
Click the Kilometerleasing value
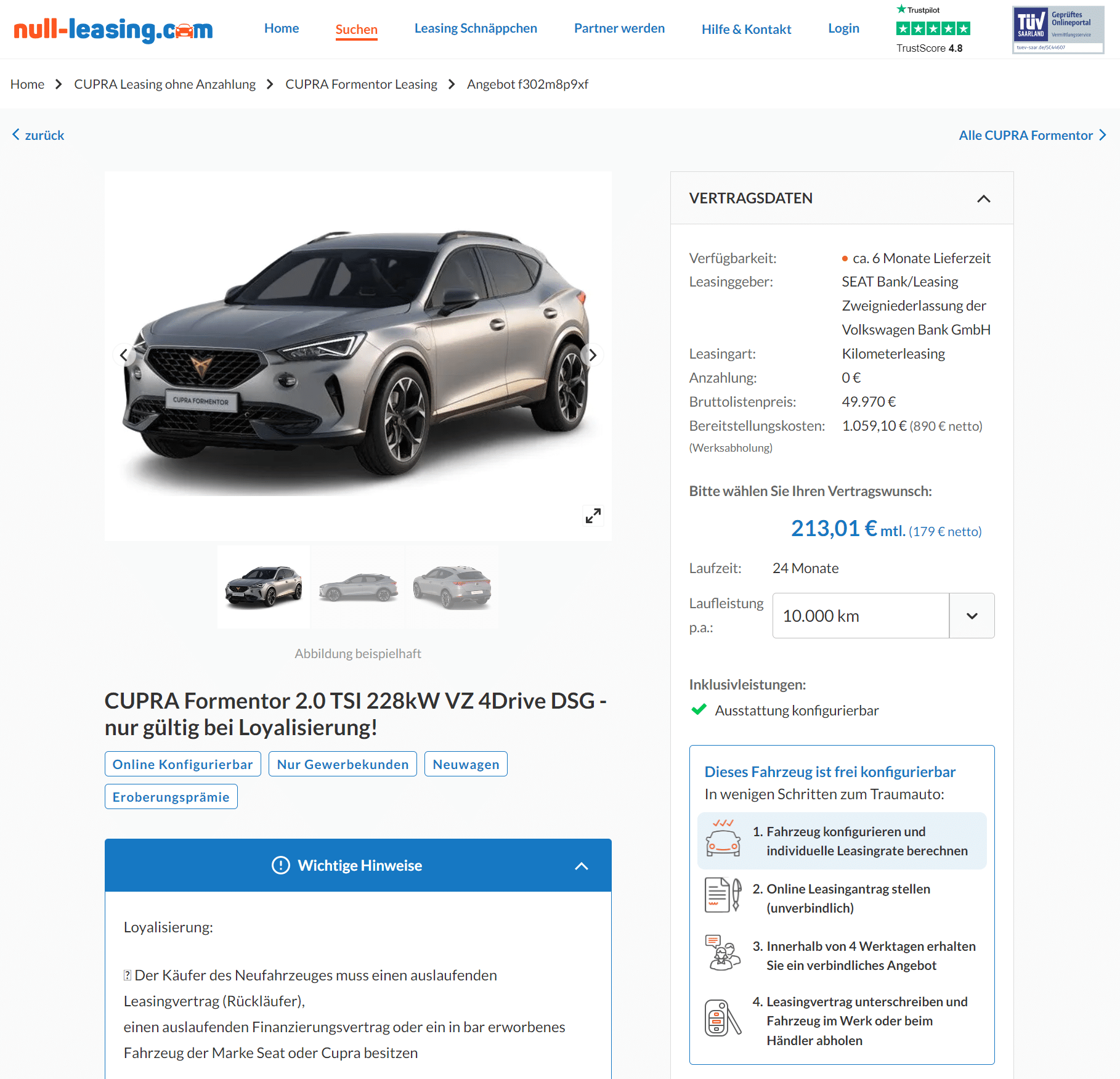coord(893,354)
